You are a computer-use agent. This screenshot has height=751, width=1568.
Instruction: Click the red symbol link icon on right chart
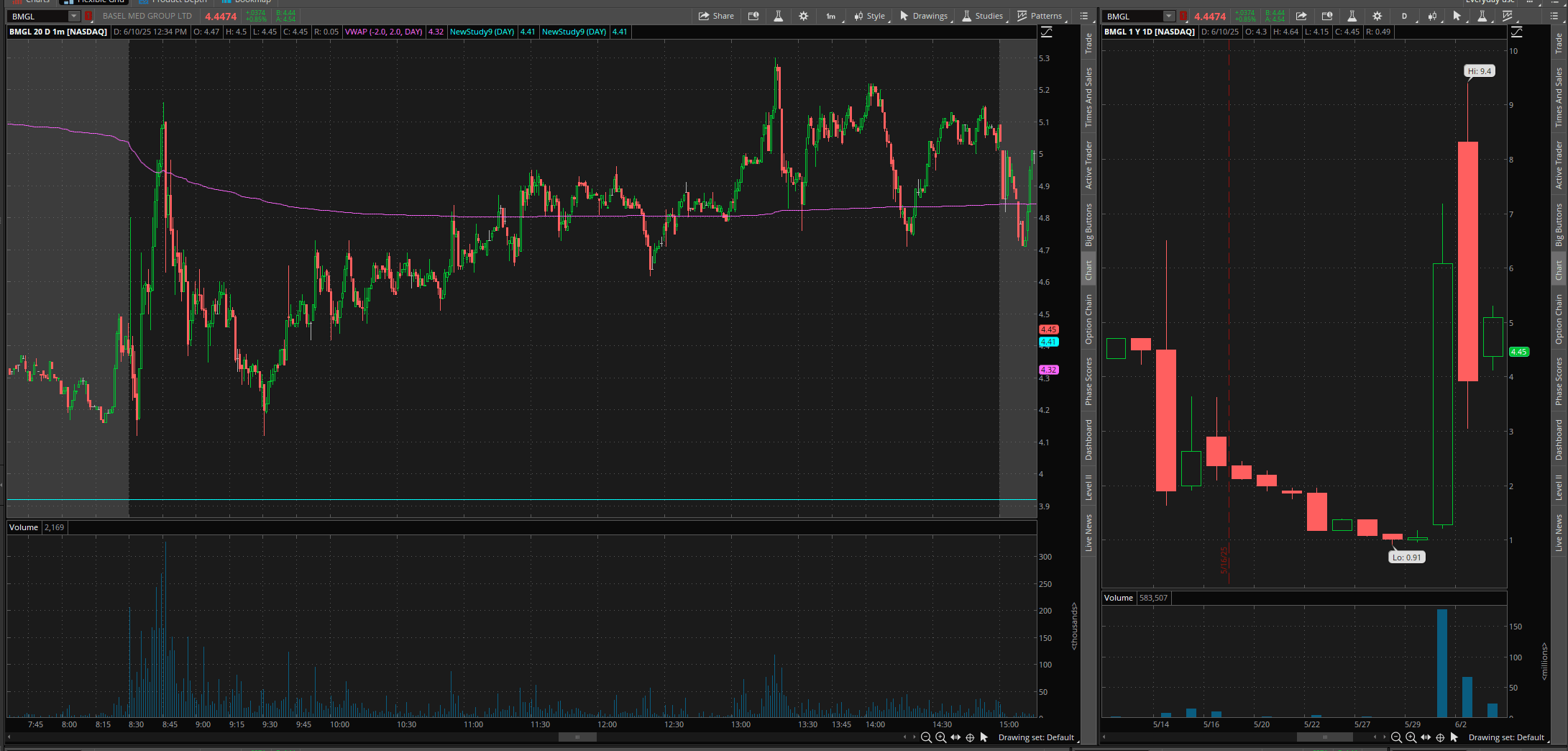[1183, 16]
